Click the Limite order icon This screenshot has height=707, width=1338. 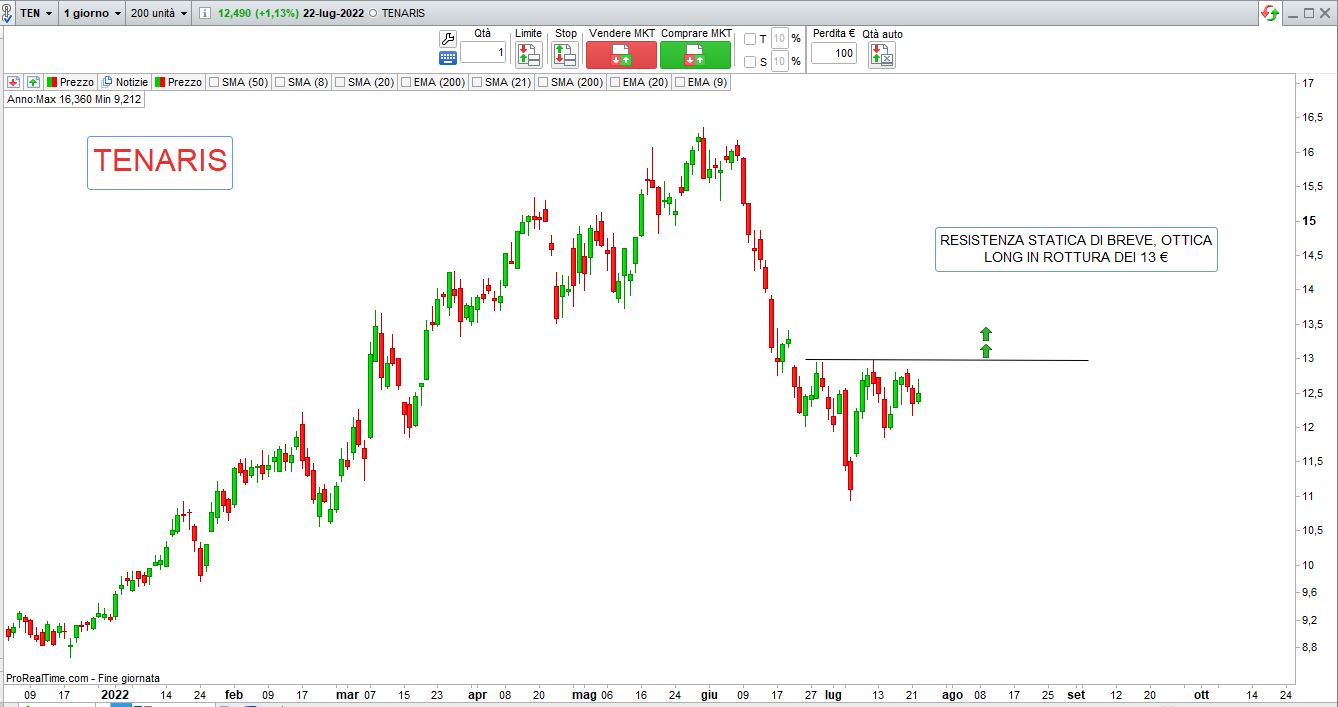tap(528, 55)
